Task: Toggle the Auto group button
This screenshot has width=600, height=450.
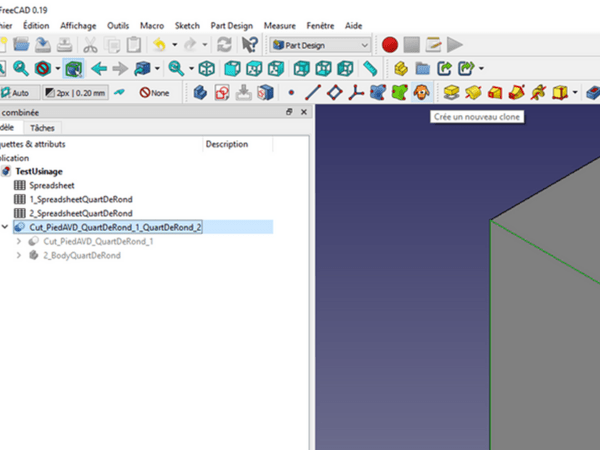Action: tap(22, 93)
